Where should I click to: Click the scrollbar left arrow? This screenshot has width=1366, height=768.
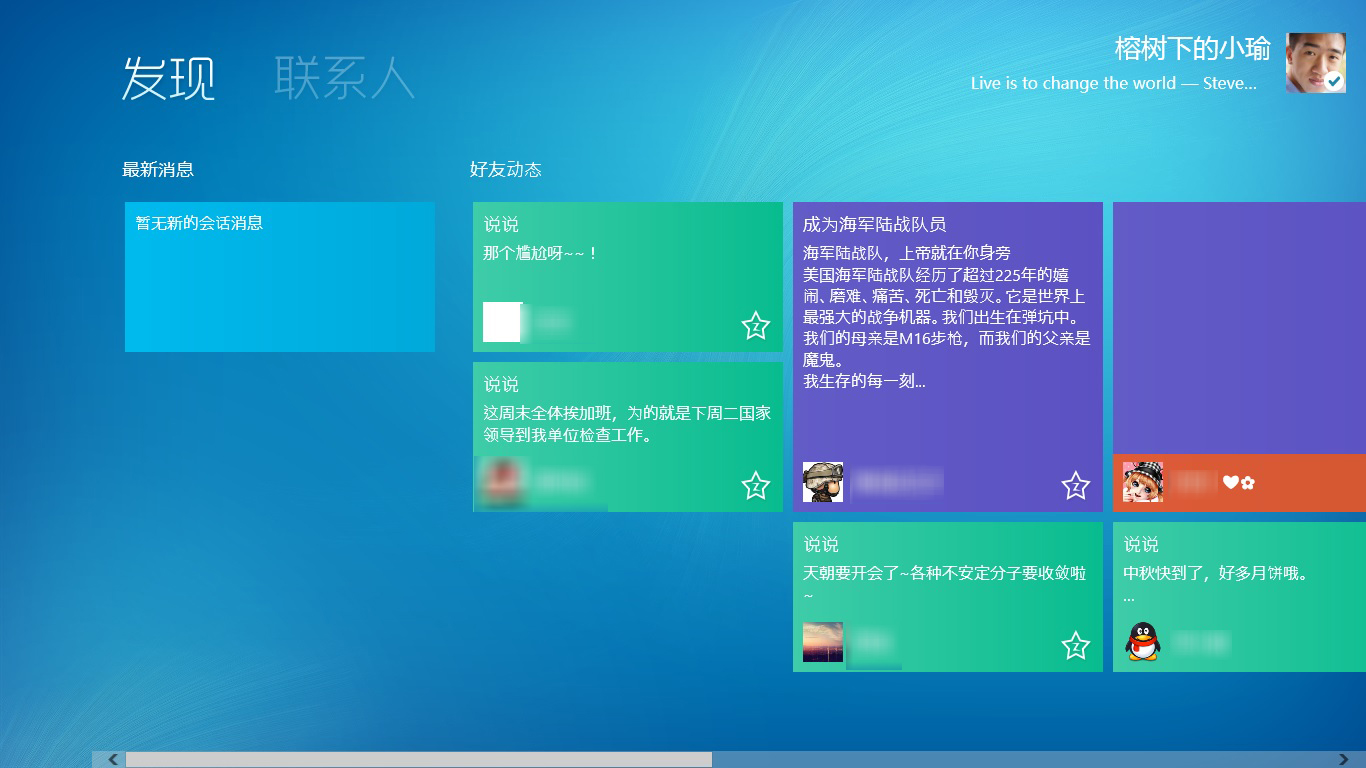(113, 760)
